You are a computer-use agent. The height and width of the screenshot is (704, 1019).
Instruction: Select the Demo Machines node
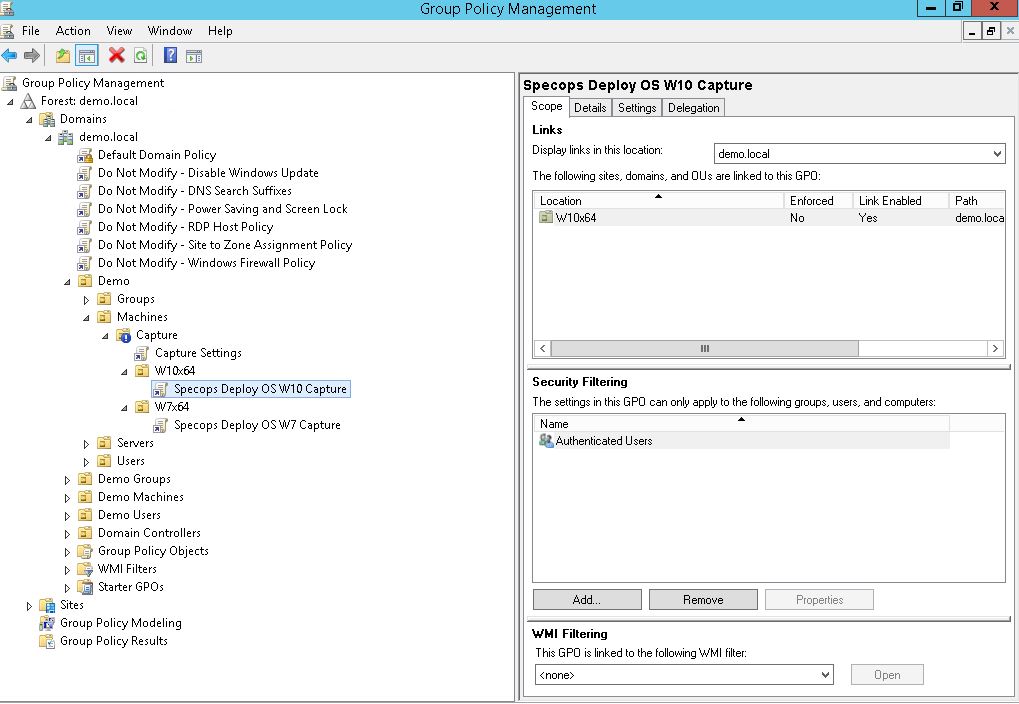coord(140,497)
